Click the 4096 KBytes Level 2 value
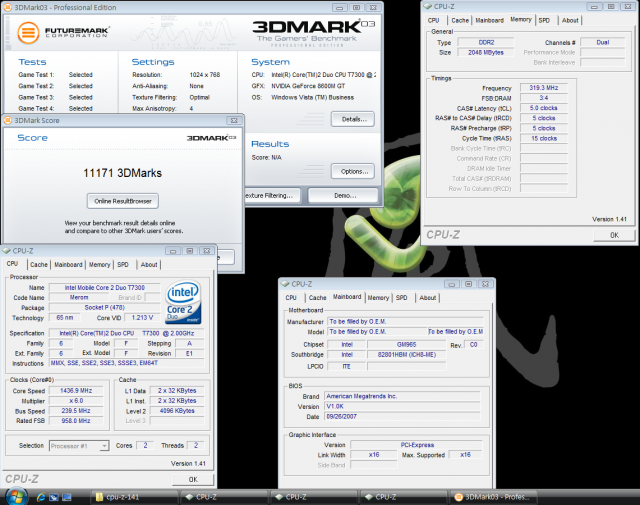This screenshot has height=505, width=640. (177, 411)
